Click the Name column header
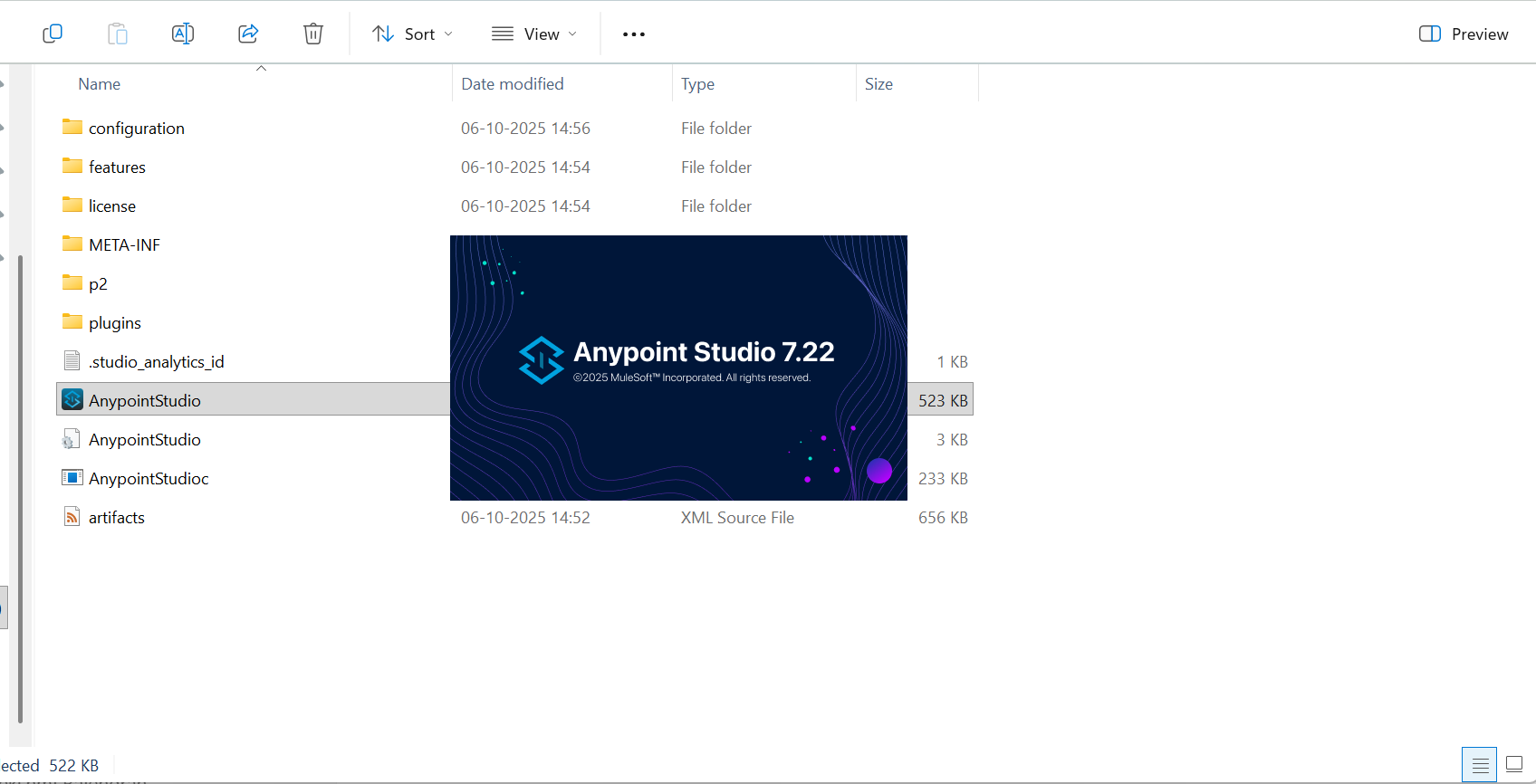The width and height of the screenshot is (1536, 784). (100, 84)
